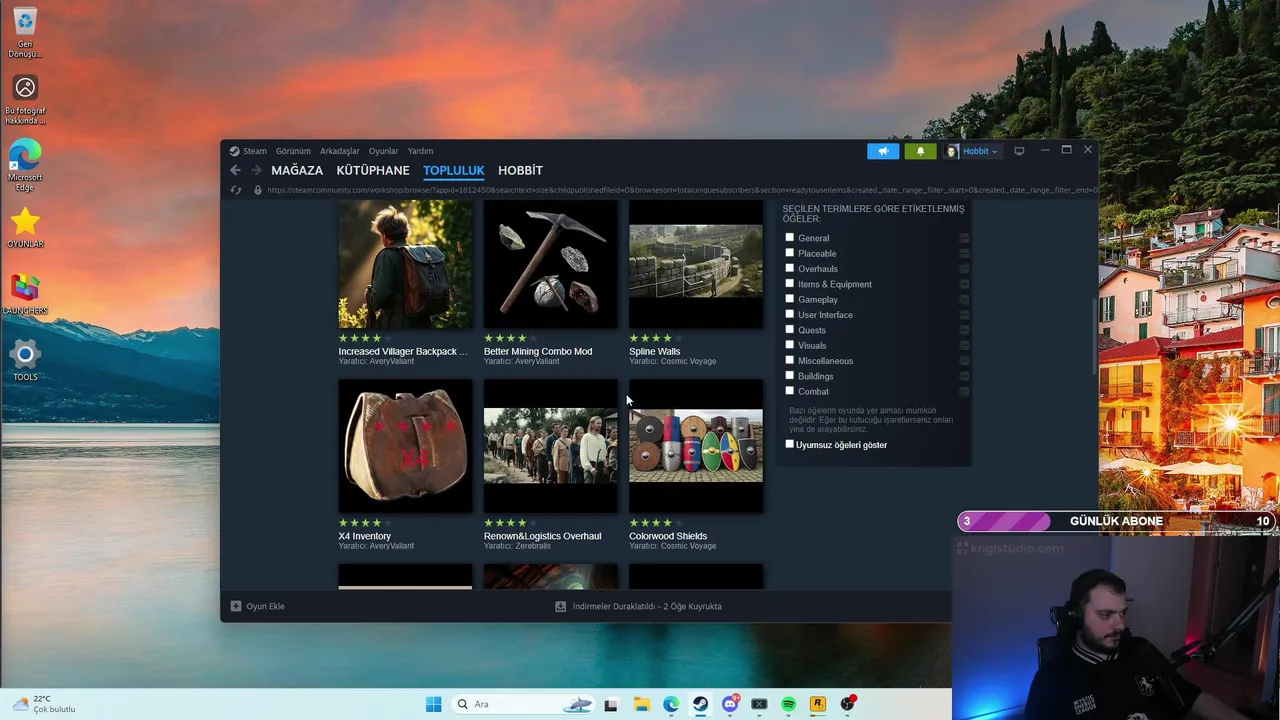
Task: Click the Steam workshop URL address bar
Action: tap(682, 190)
